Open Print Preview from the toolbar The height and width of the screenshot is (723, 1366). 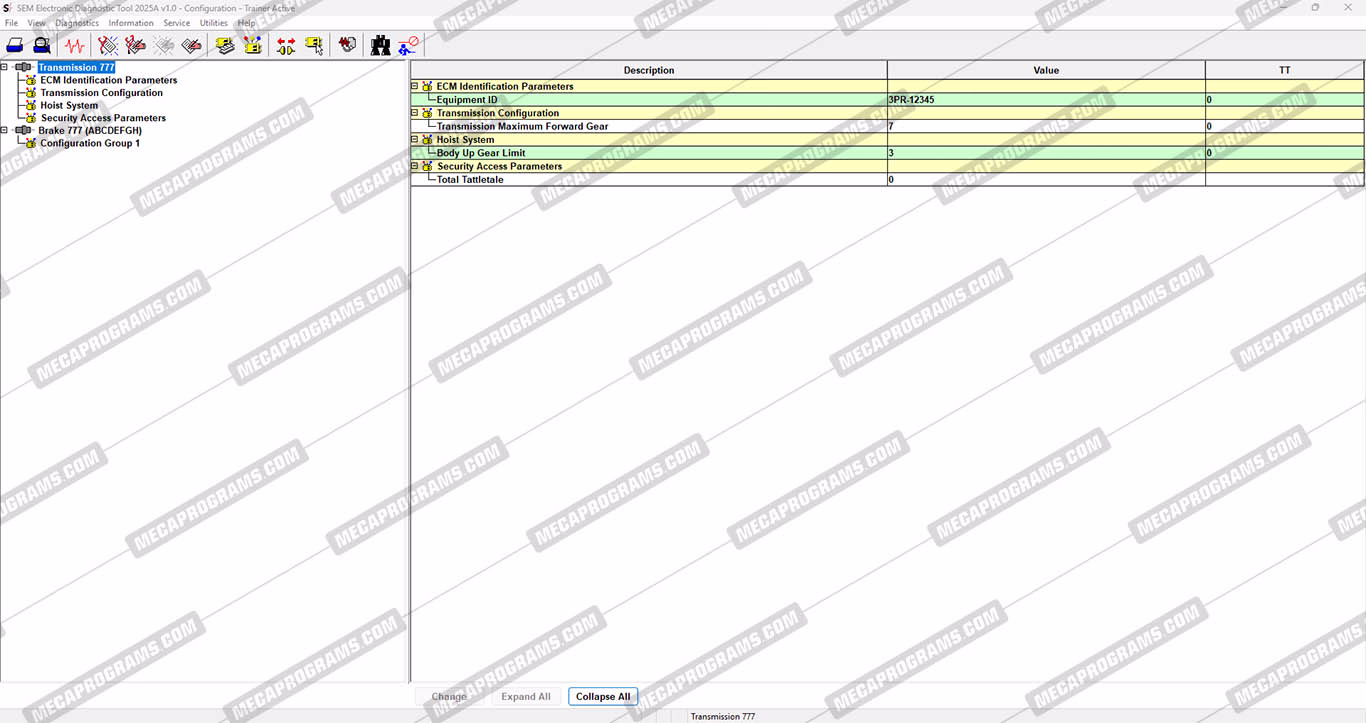[x=41, y=45]
